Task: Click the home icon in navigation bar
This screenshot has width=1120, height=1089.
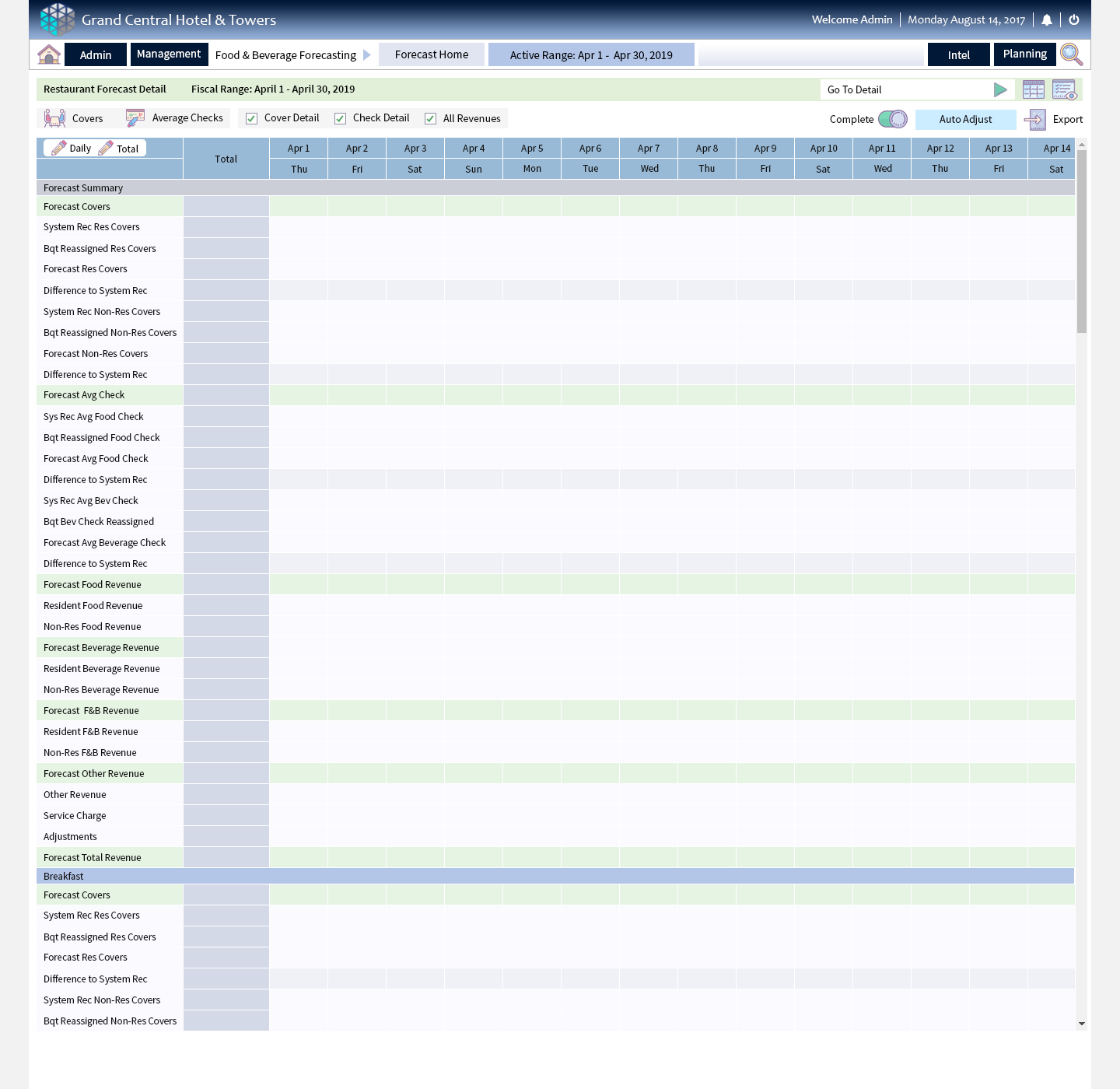Action: click(49, 54)
